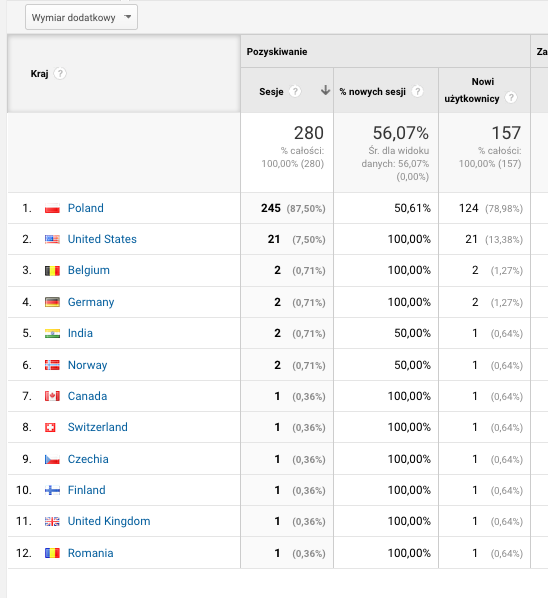Viewport: 548px width, 598px height.
Task: Select the Germany country link
Action: (x=91, y=302)
